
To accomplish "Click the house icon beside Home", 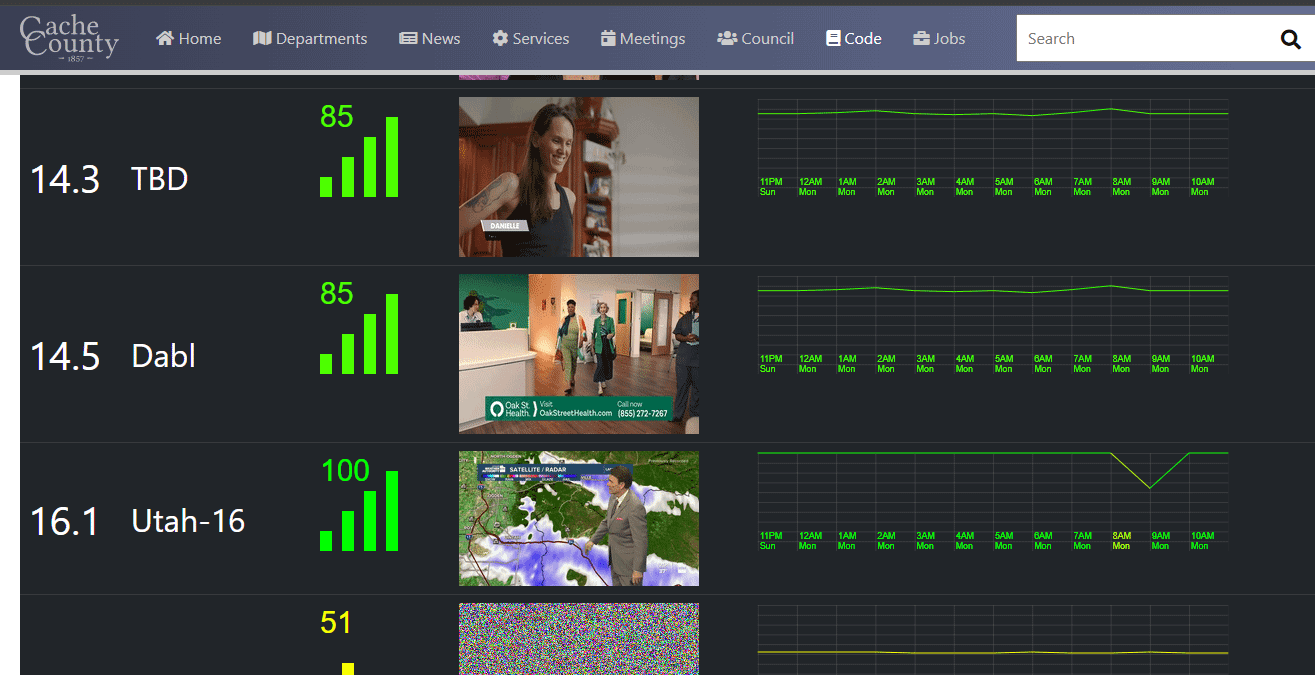I will (x=165, y=38).
